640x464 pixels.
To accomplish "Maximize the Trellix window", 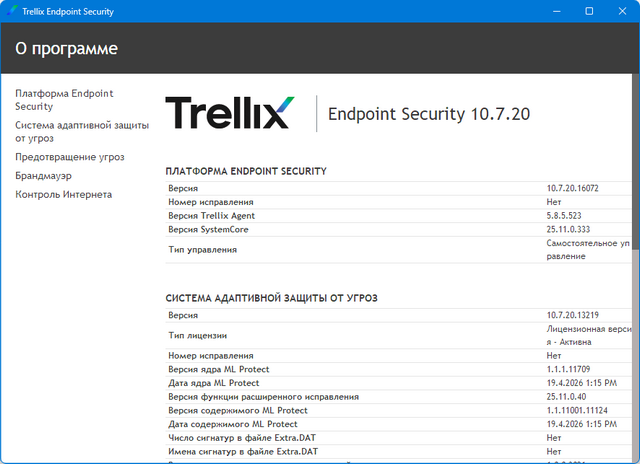I will 589,11.
